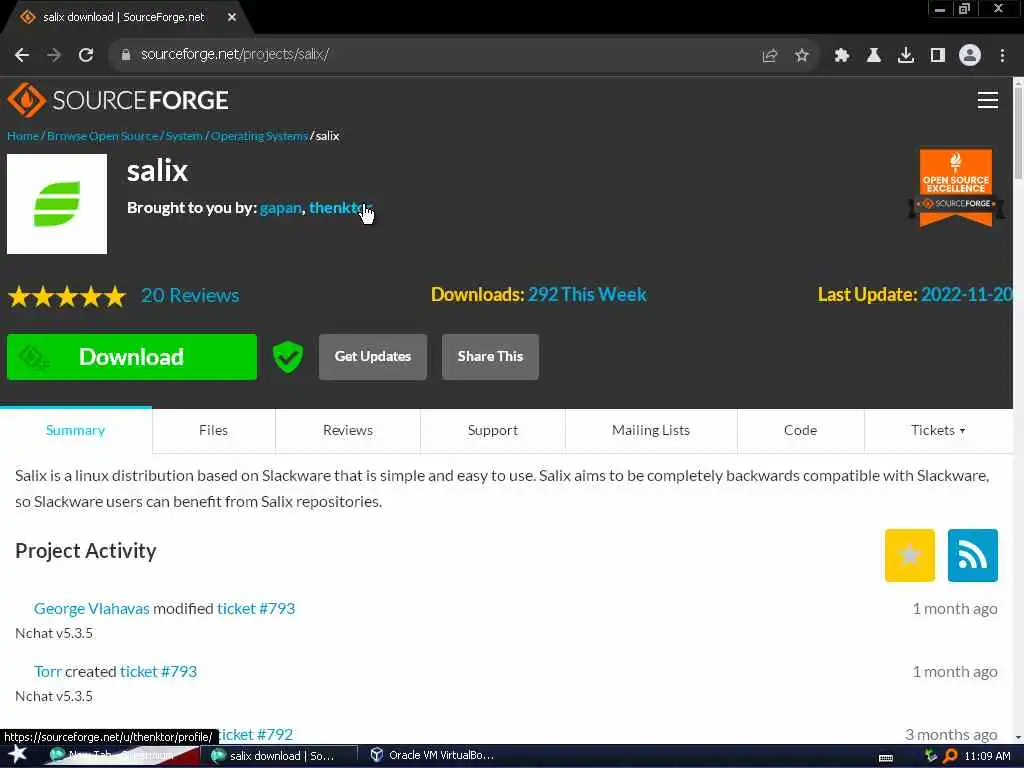Open gapan's profile link
1024x768 pixels.
281,208
